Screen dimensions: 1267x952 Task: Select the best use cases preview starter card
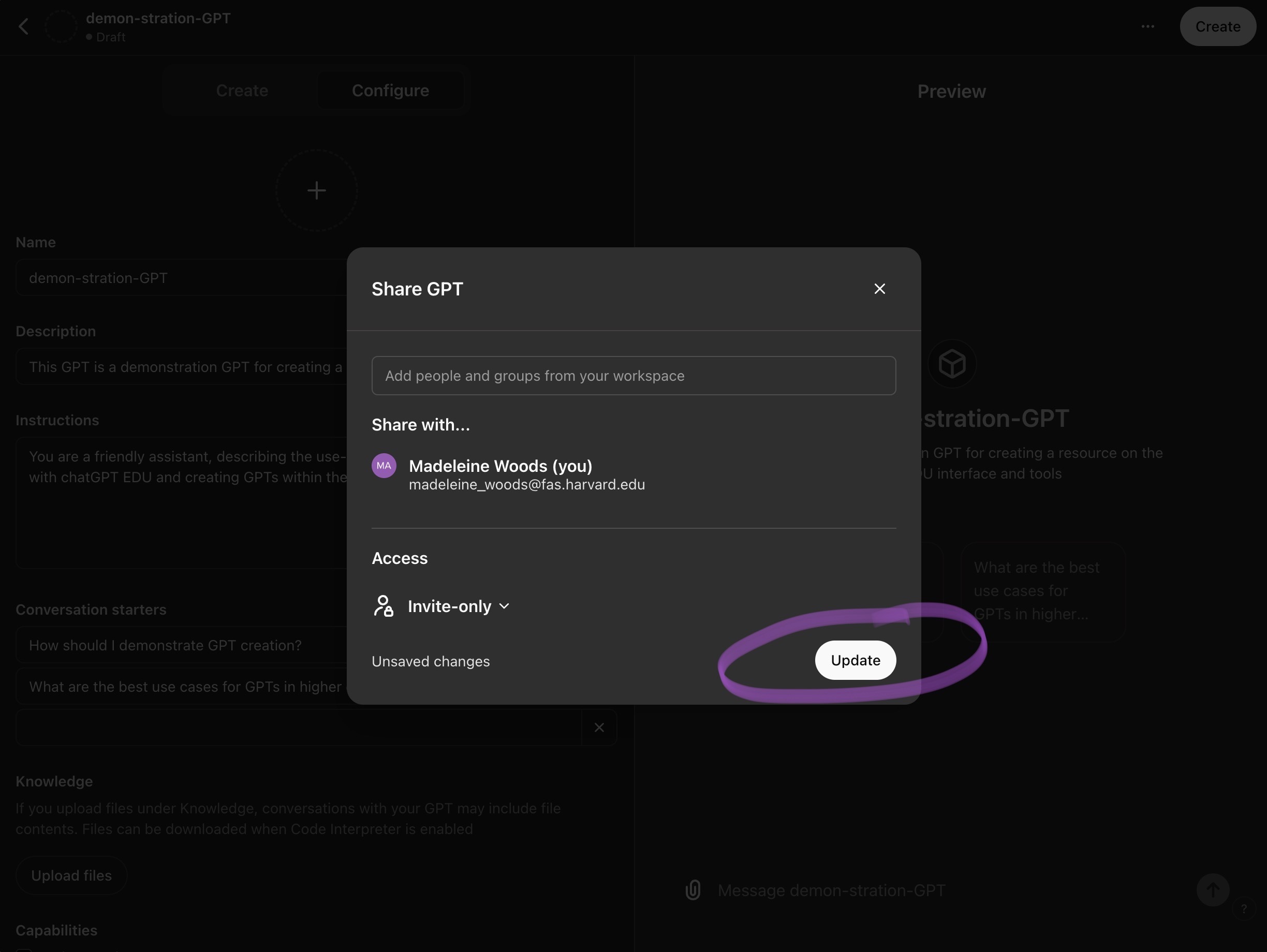point(1042,591)
